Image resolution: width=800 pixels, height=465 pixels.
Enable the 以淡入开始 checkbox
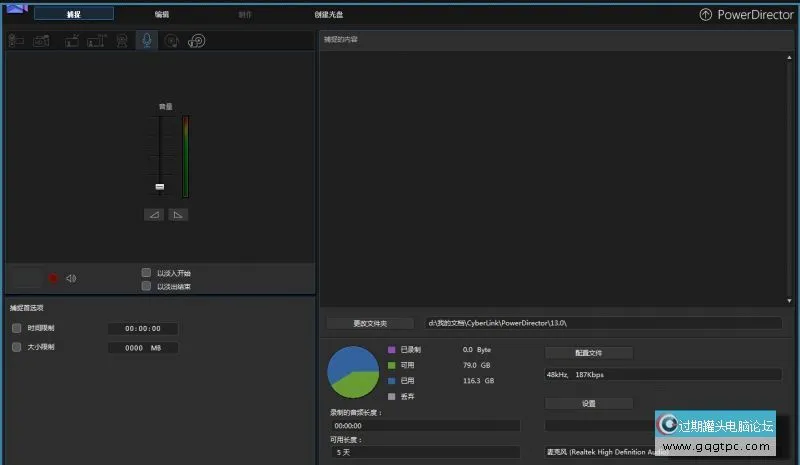point(147,272)
